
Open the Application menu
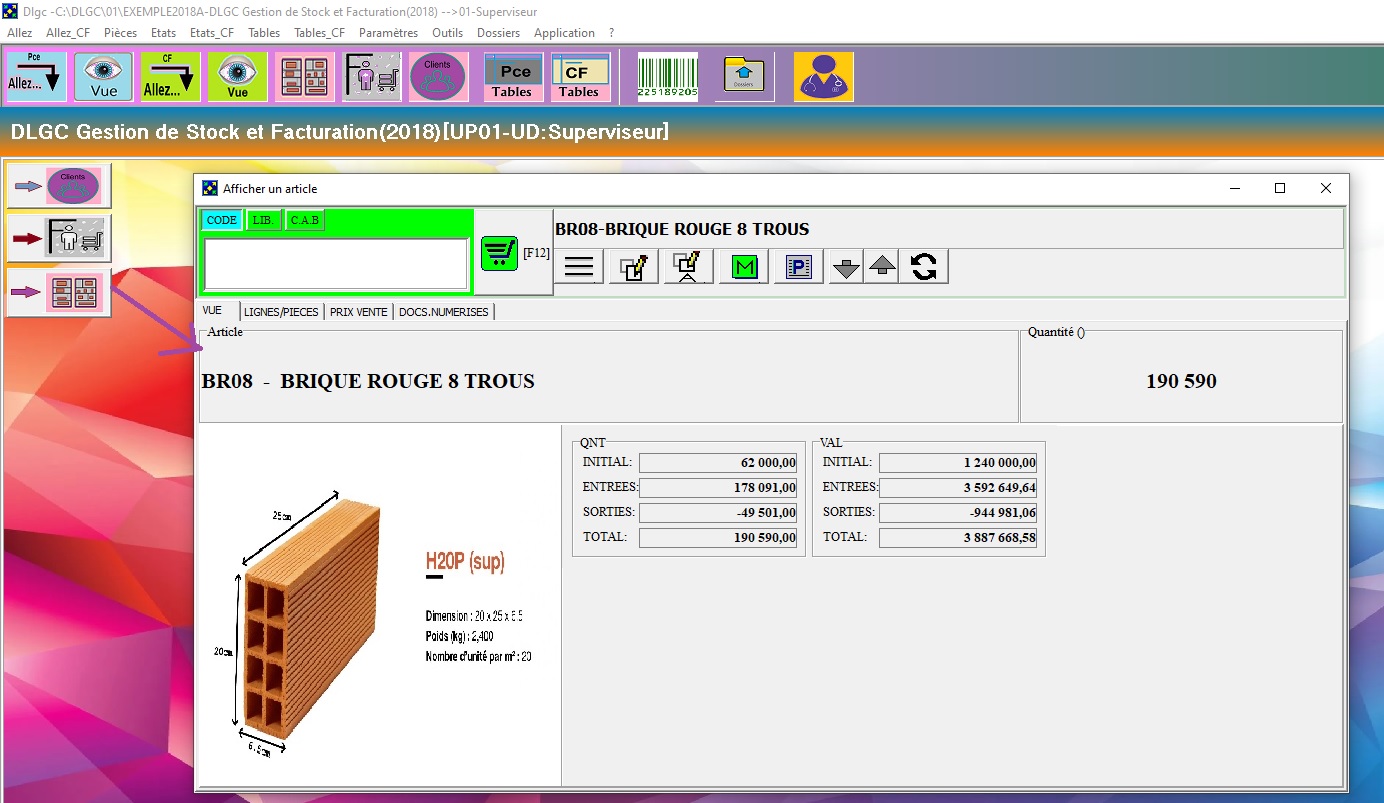564,33
